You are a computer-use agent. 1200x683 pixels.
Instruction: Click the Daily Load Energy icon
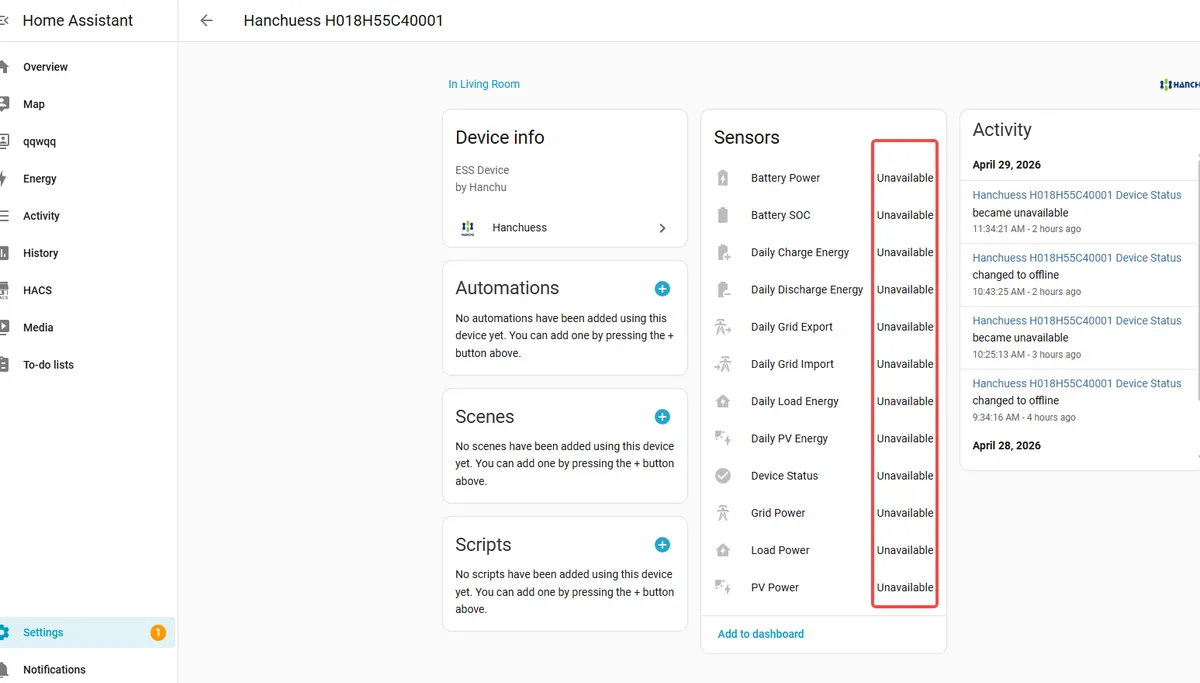click(723, 401)
